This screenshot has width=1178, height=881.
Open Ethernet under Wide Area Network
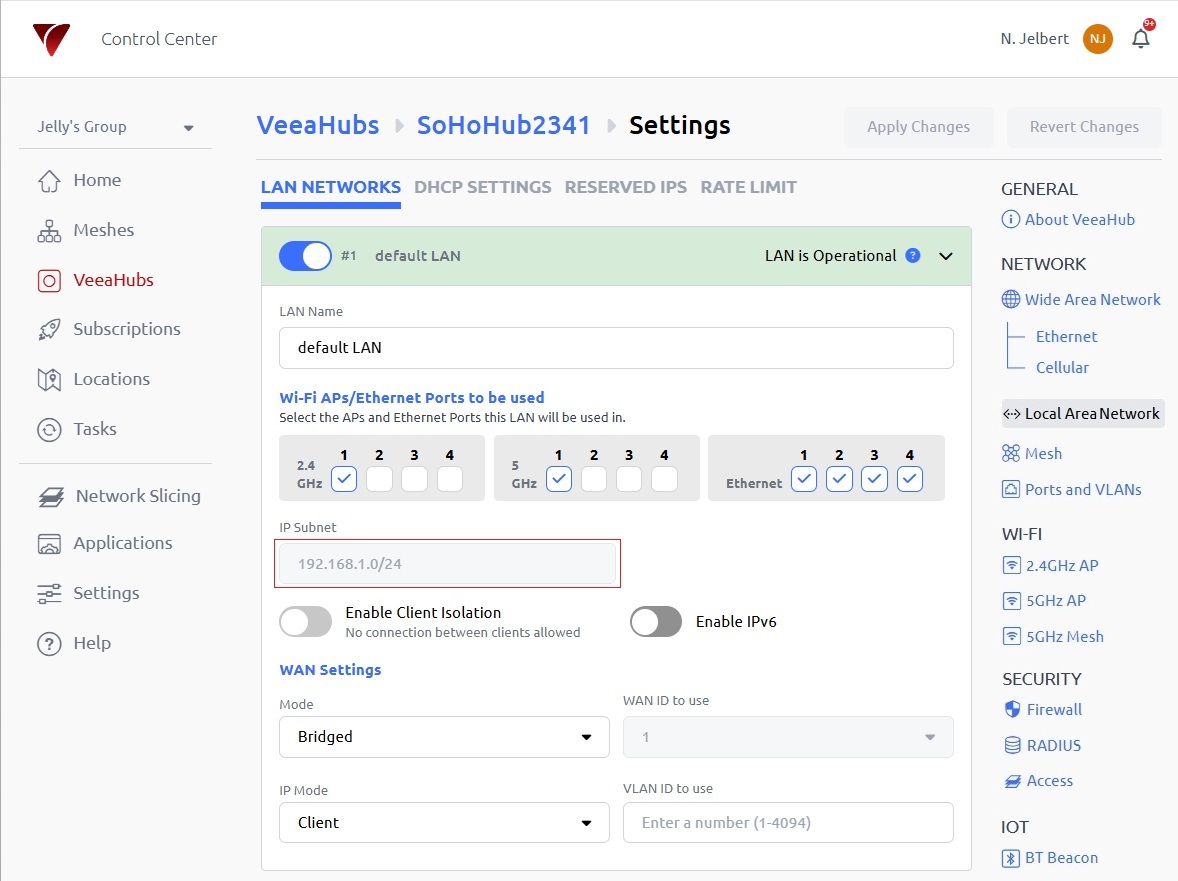pyautogui.click(x=1066, y=336)
